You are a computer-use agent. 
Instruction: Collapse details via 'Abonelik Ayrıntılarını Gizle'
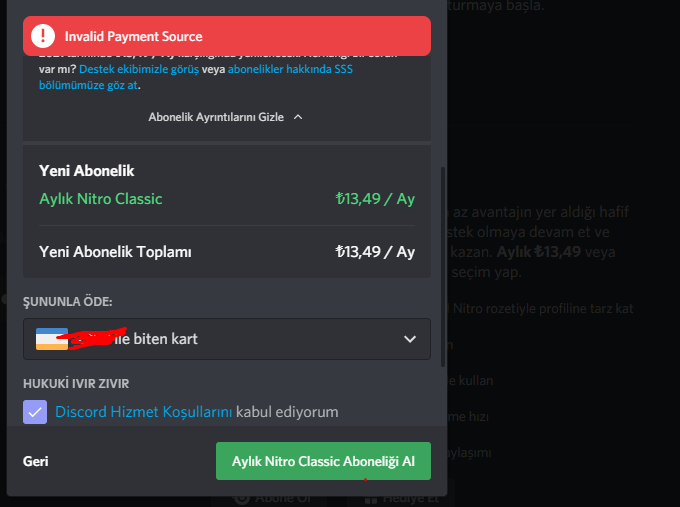[216, 117]
